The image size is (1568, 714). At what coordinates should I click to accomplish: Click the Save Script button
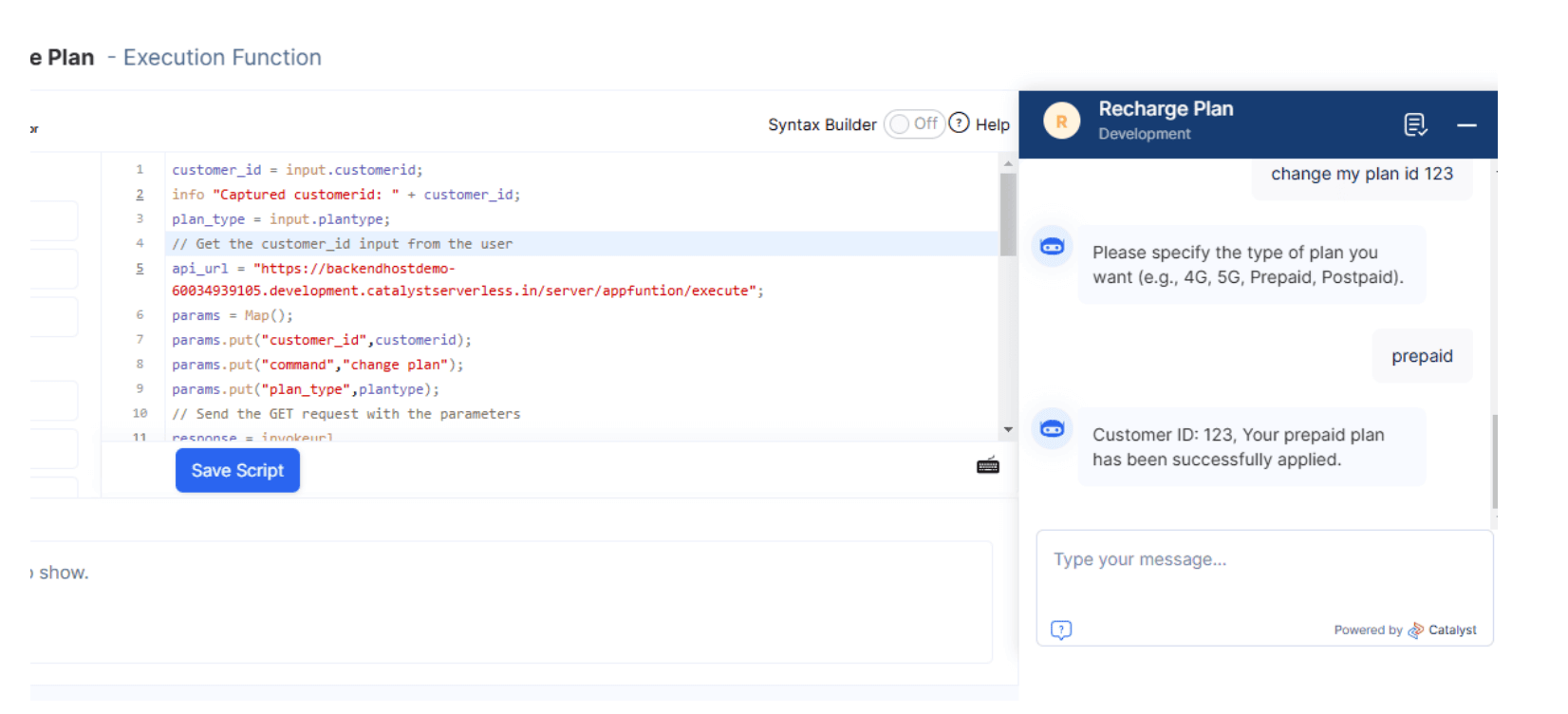coord(237,471)
